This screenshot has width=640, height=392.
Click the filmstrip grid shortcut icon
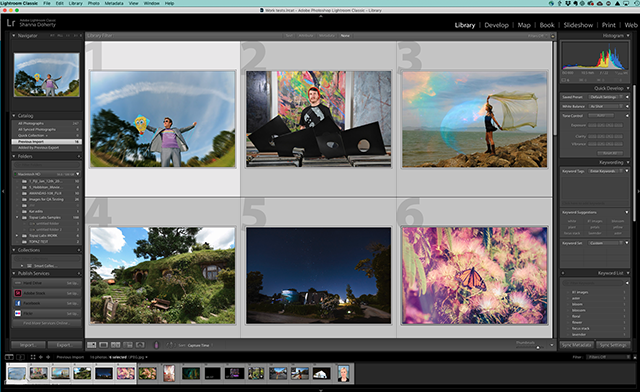tap(33, 357)
